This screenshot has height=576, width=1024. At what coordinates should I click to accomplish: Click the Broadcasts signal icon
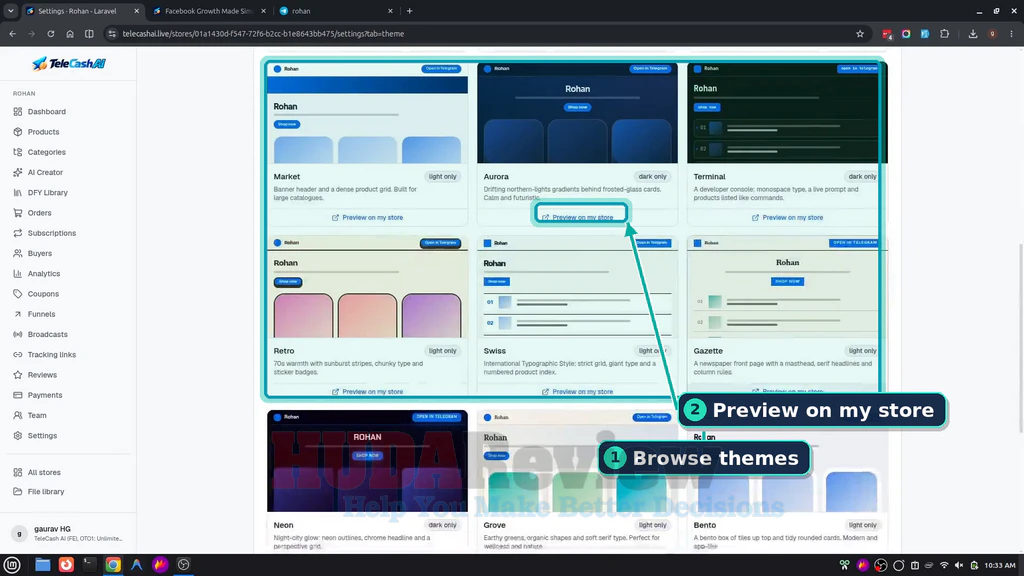point(18,334)
